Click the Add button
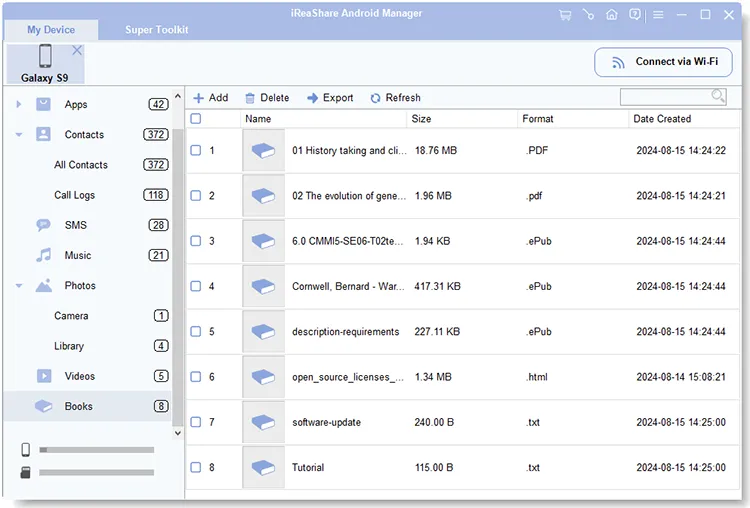This screenshot has height=508, width=750. pos(210,98)
